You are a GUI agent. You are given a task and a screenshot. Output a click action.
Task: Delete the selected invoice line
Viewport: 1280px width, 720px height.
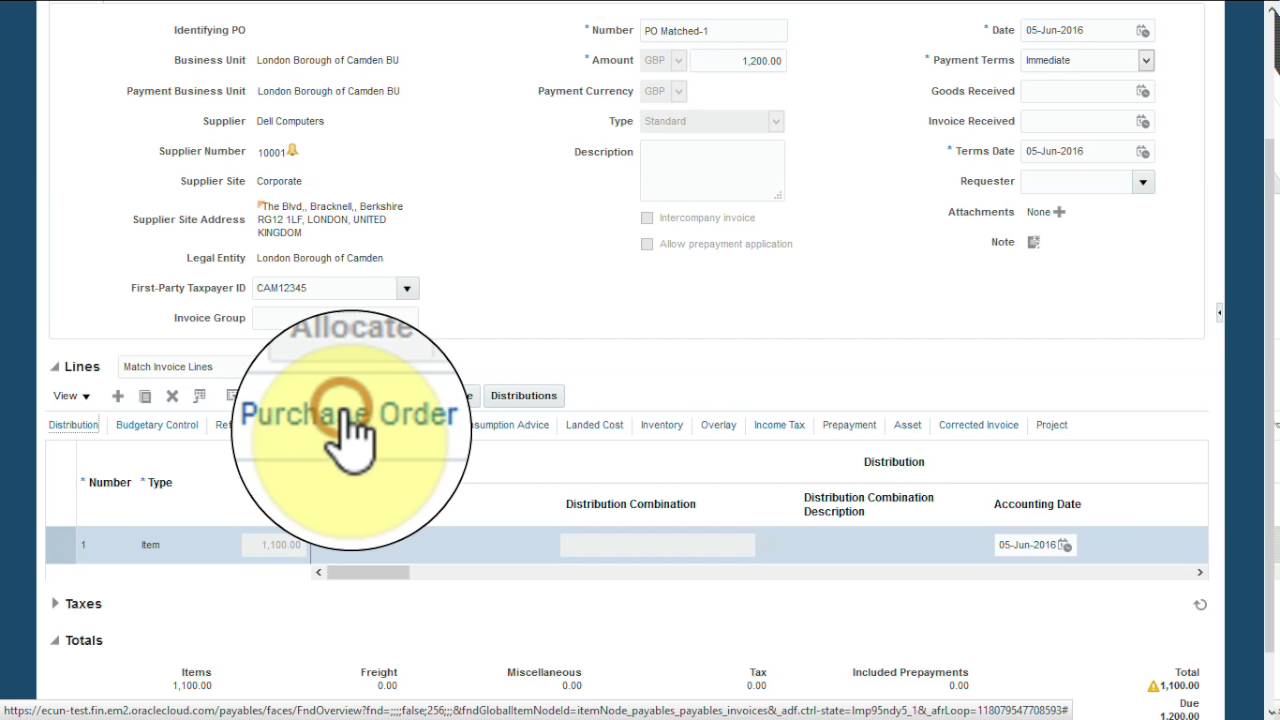click(172, 396)
